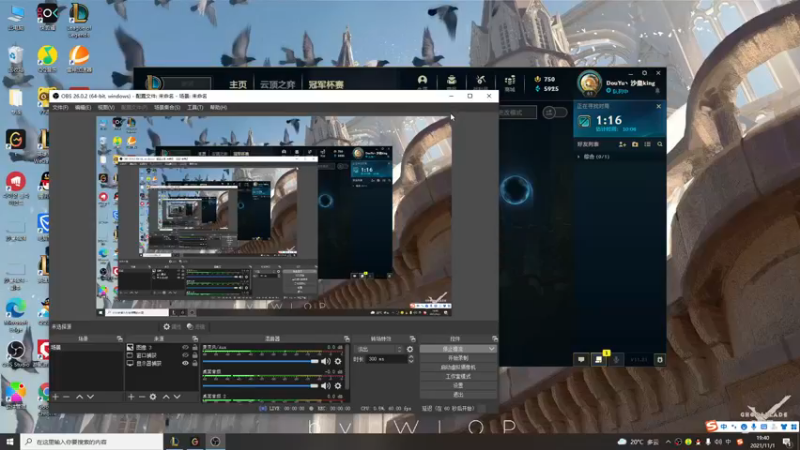800x450 pixels.
Task: Open the Loot crafting icon in League client
Action: click(481, 82)
